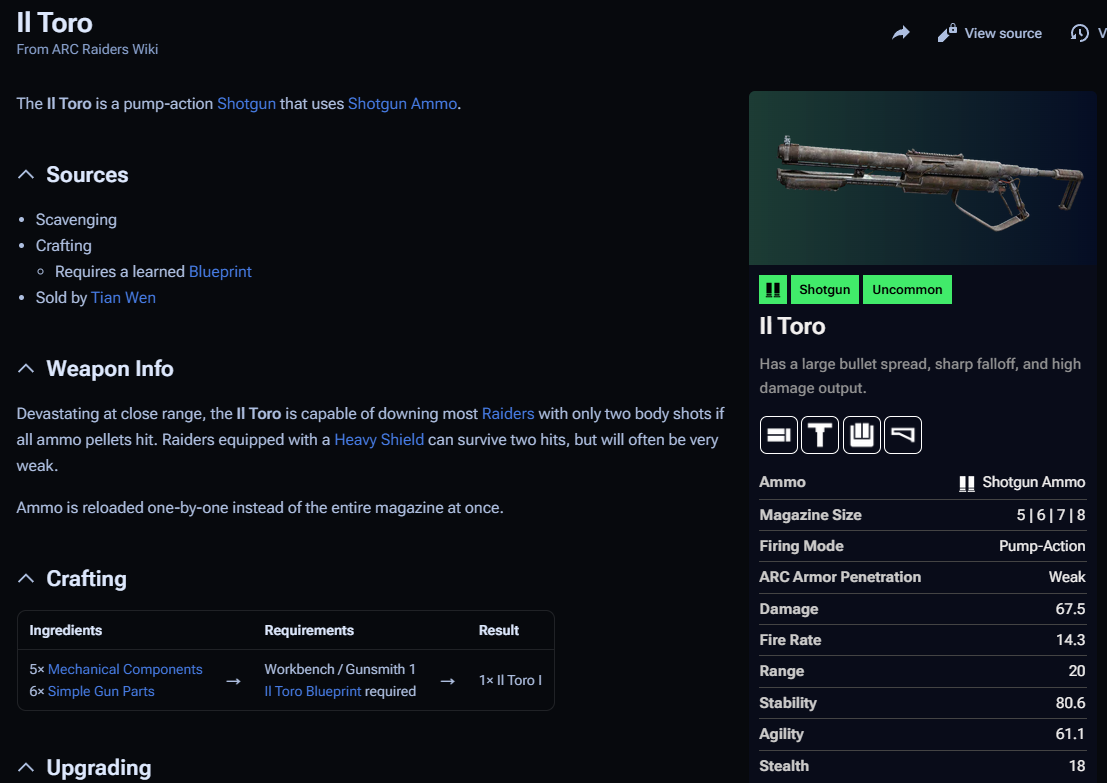Click the green Shotgun category tag
Screen dimensions: 1107x783
coord(825,290)
